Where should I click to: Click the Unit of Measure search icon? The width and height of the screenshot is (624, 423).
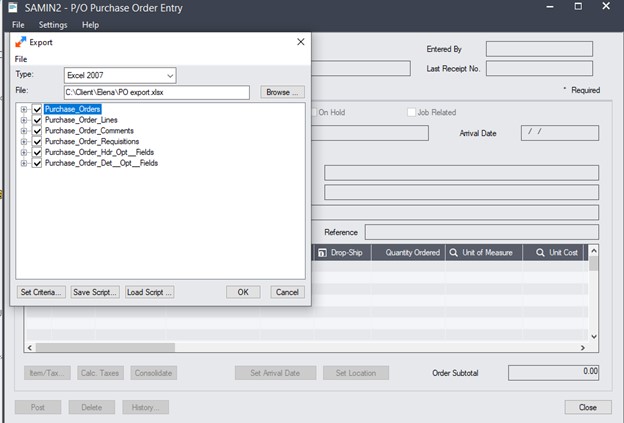453,253
